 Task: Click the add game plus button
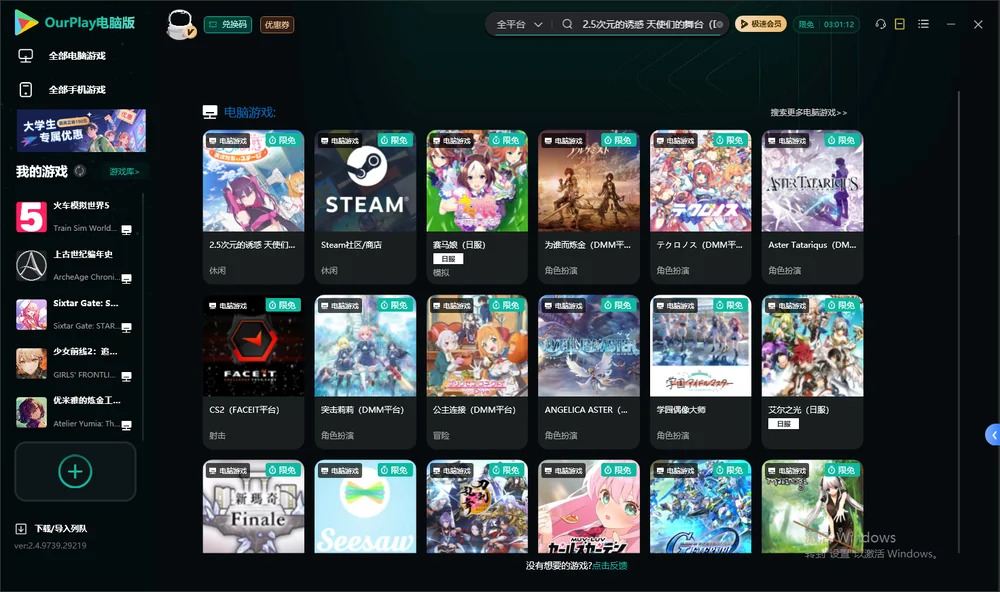pos(75,471)
